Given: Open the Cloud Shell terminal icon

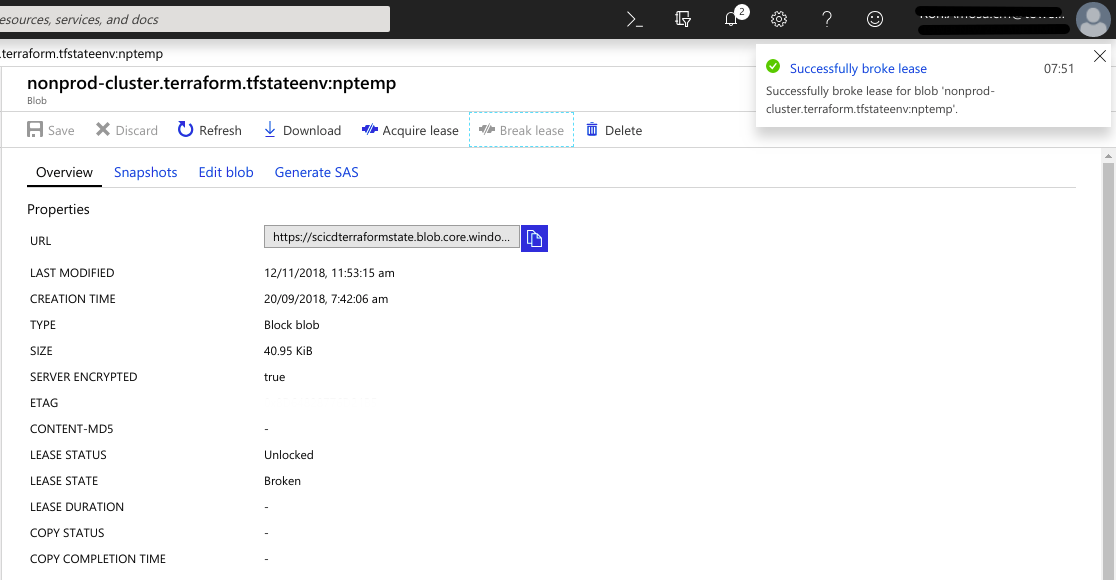Looking at the screenshot, I should click(x=634, y=19).
